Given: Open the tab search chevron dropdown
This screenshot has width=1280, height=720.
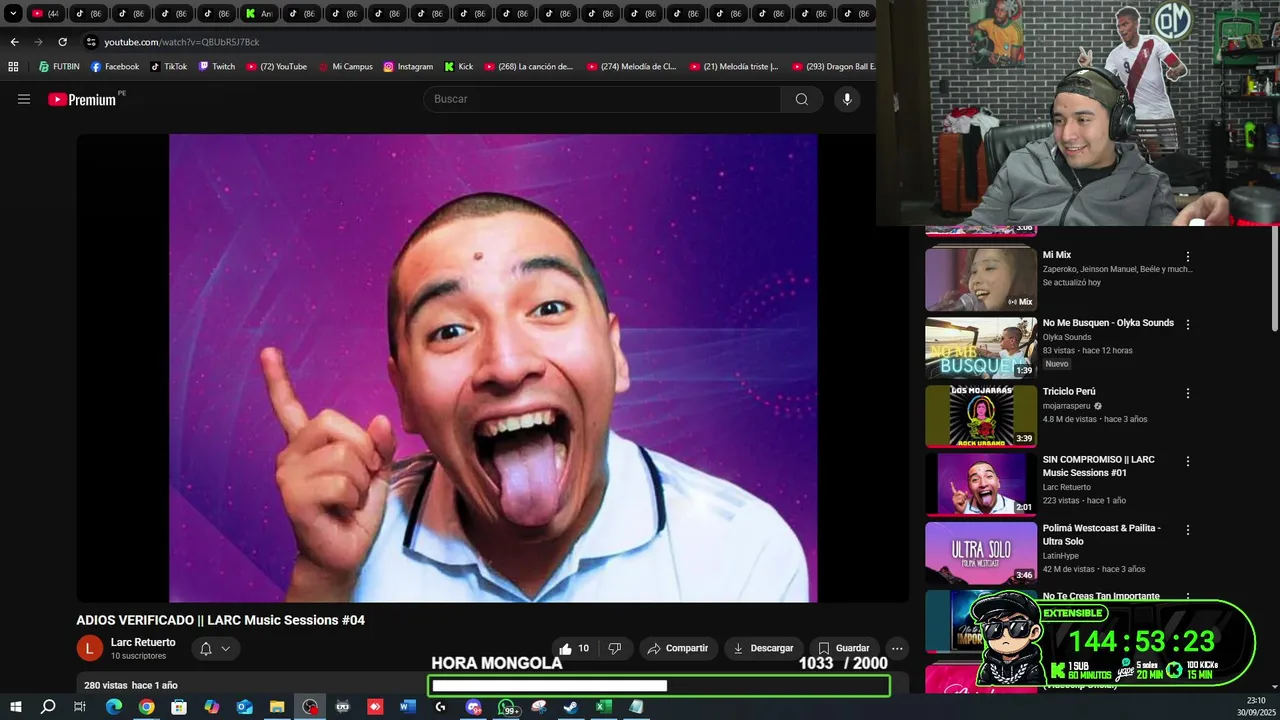Looking at the screenshot, I should (x=13, y=13).
